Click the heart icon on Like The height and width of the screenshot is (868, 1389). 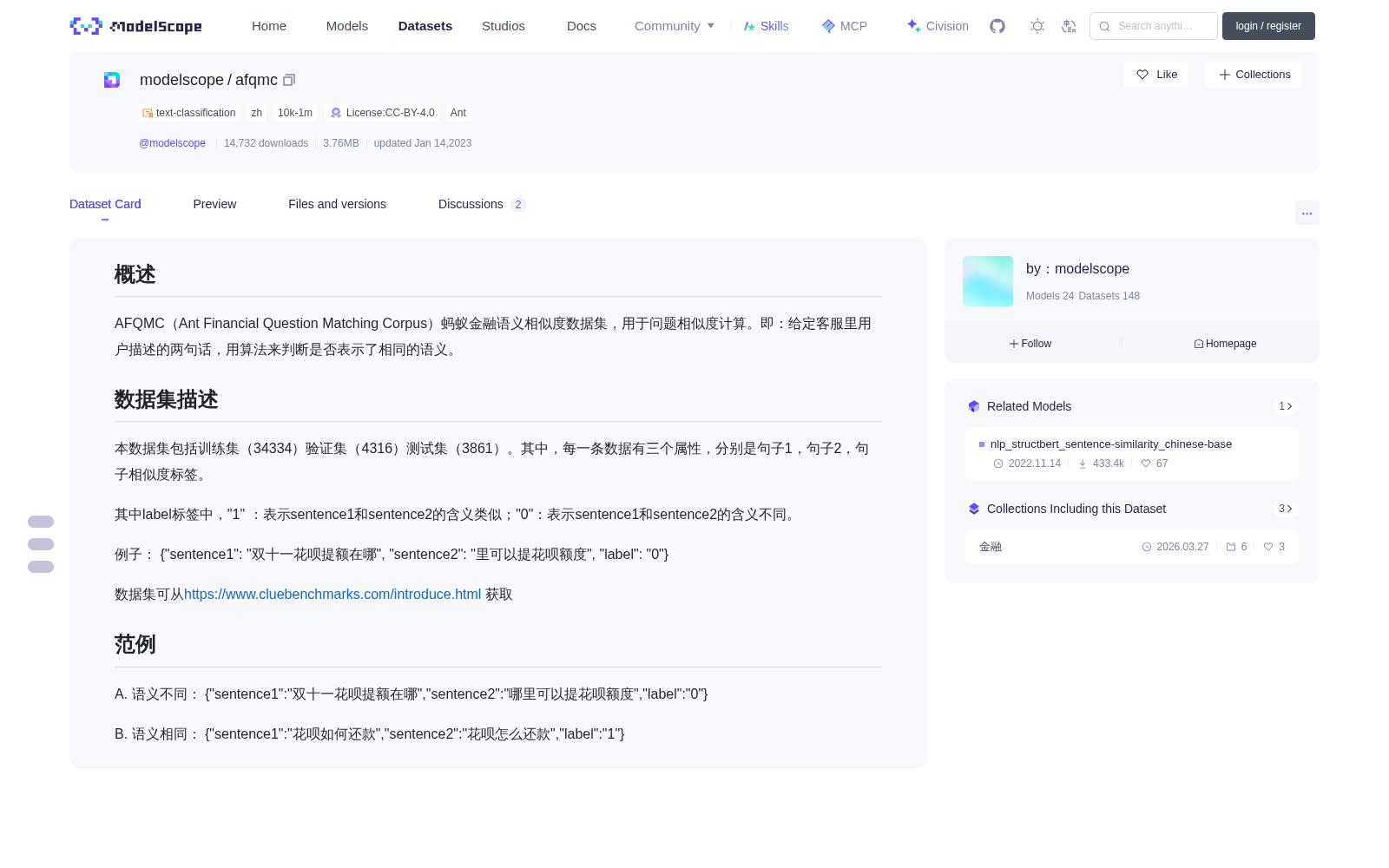coord(1142,75)
